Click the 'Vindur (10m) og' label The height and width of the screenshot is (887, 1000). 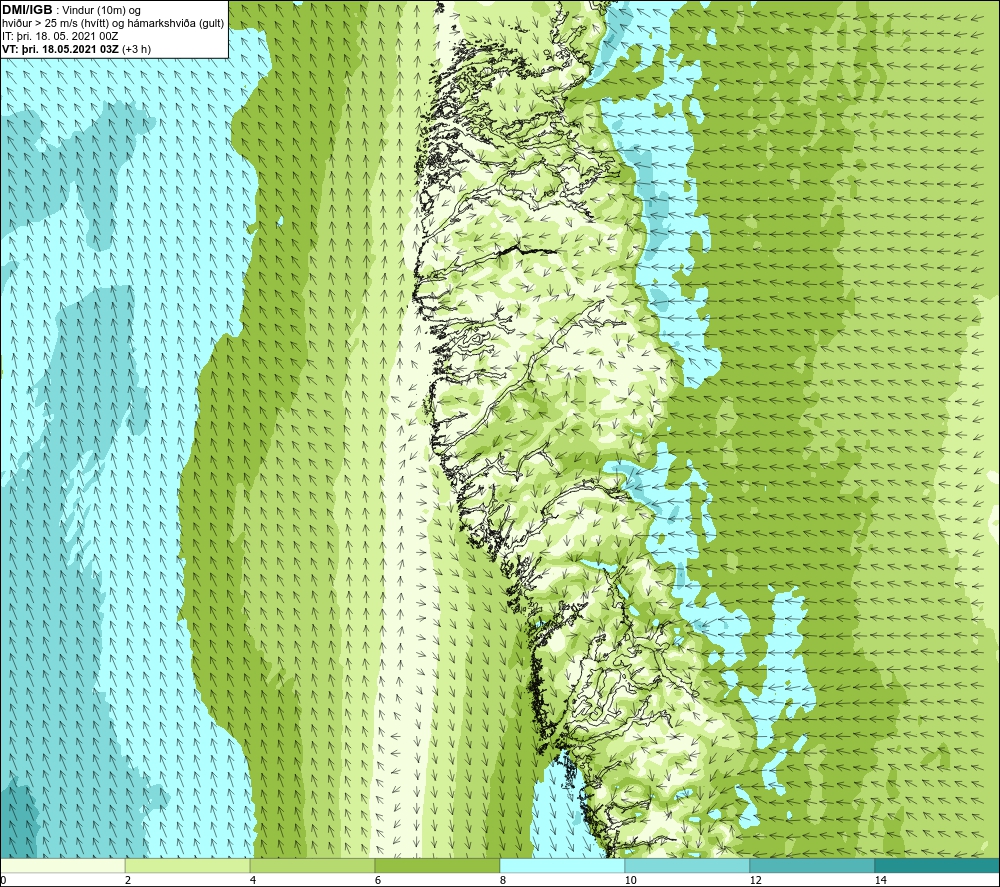tap(101, 11)
